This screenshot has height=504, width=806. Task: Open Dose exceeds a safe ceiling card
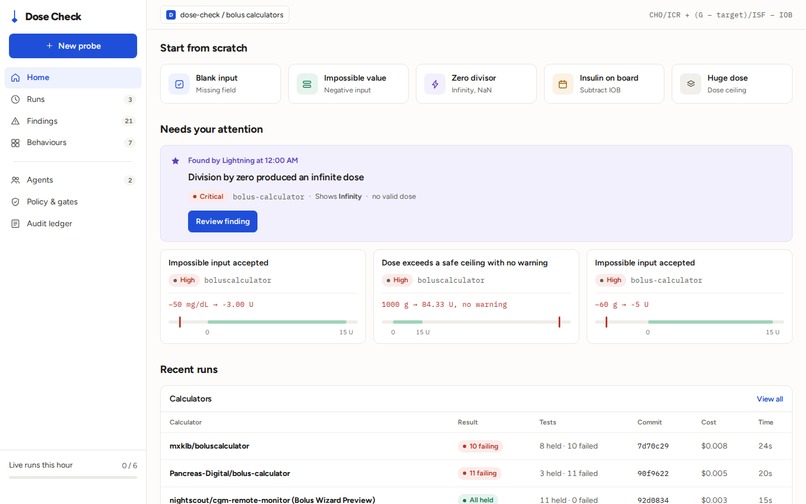pyautogui.click(x=476, y=296)
